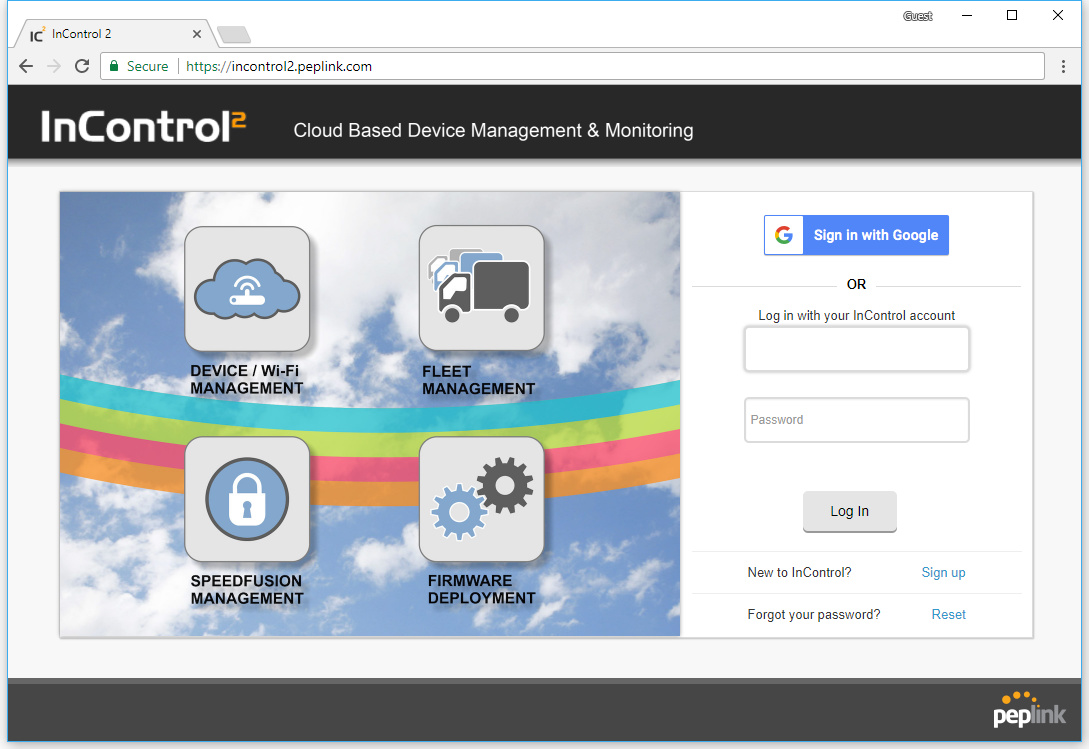
Task: Click 'Cloud Based Device Management & Monitoring' tagline
Action: tap(493, 131)
